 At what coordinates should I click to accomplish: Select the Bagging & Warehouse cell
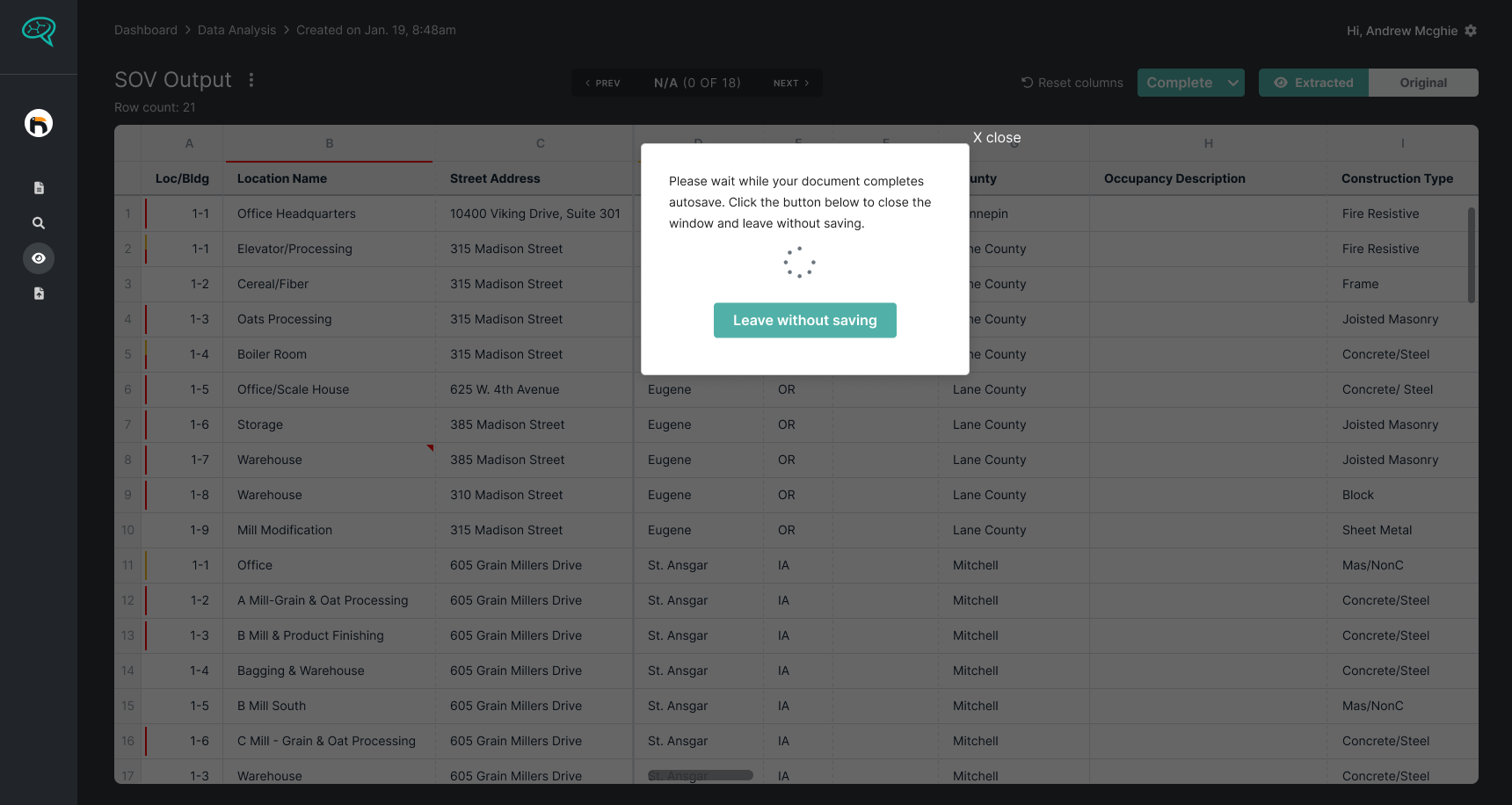pos(330,671)
